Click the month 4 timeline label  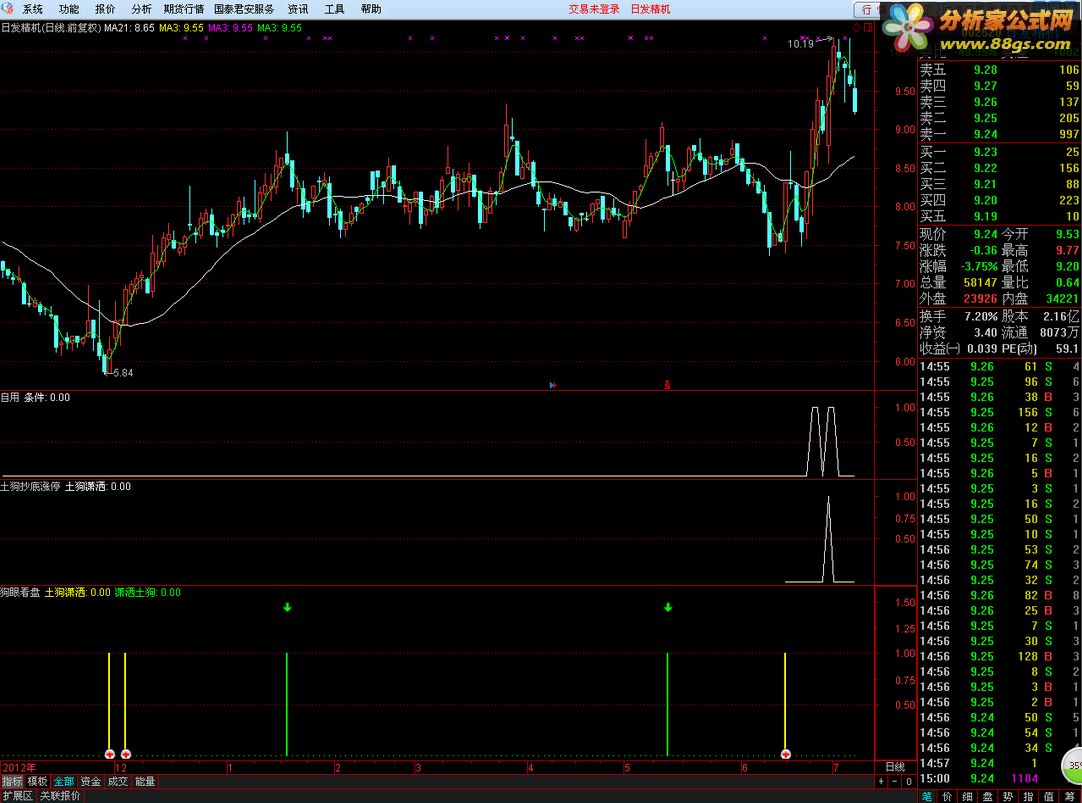530,767
